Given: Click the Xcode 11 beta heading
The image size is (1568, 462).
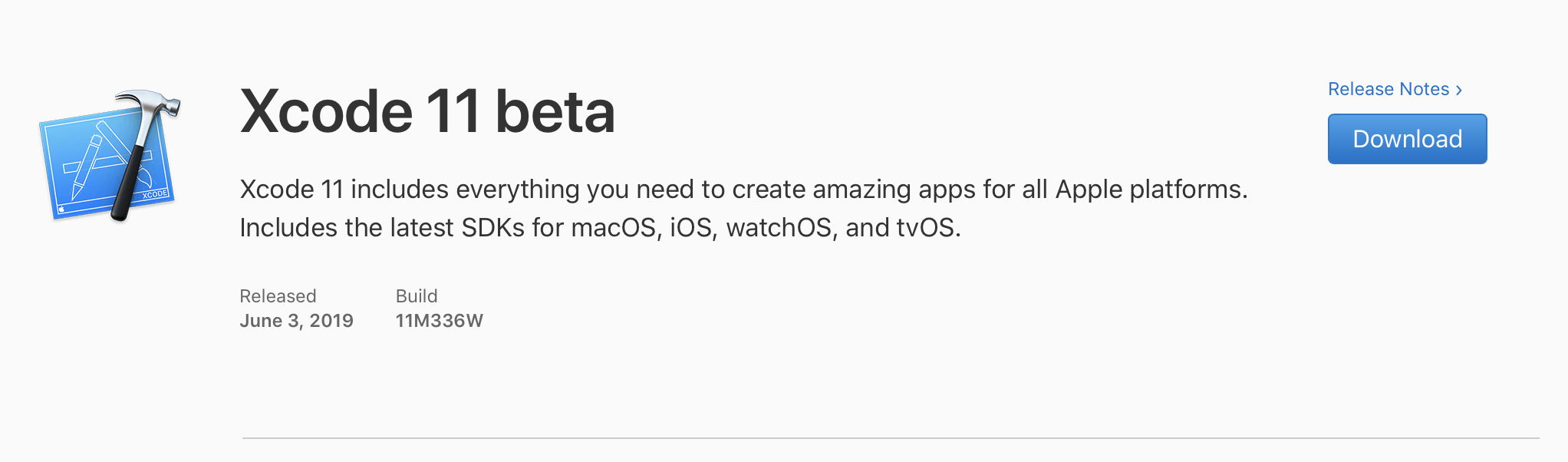Looking at the screenshot, I should (427, 112).
